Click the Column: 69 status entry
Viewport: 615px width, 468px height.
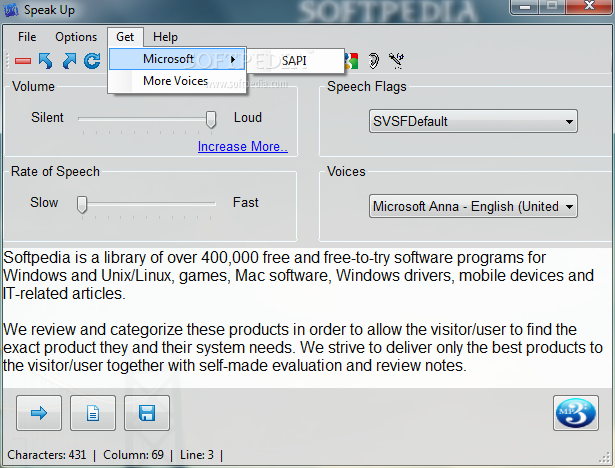[133, 455]
